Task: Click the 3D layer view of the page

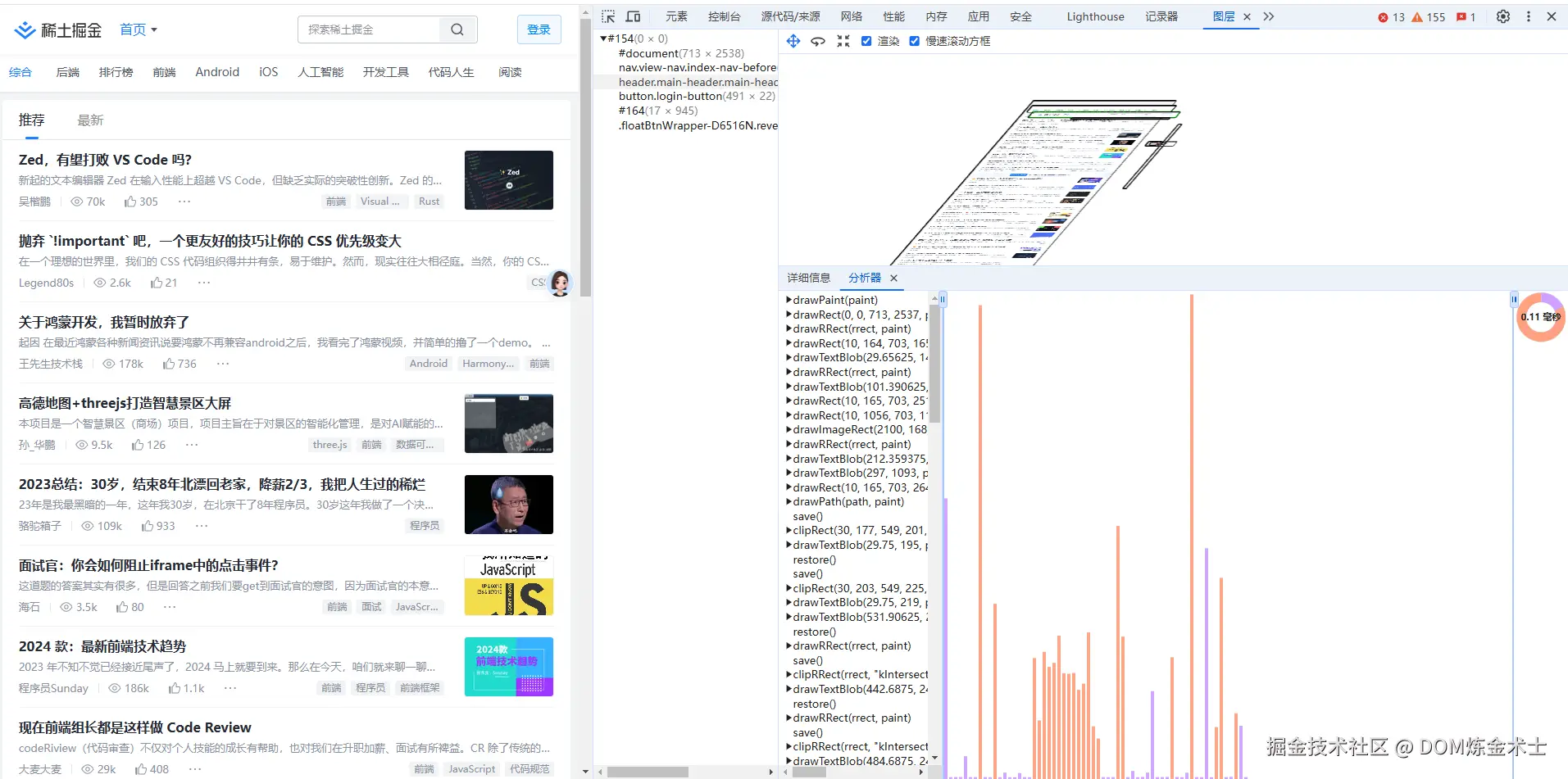Action: click(x=1038, y=181)
